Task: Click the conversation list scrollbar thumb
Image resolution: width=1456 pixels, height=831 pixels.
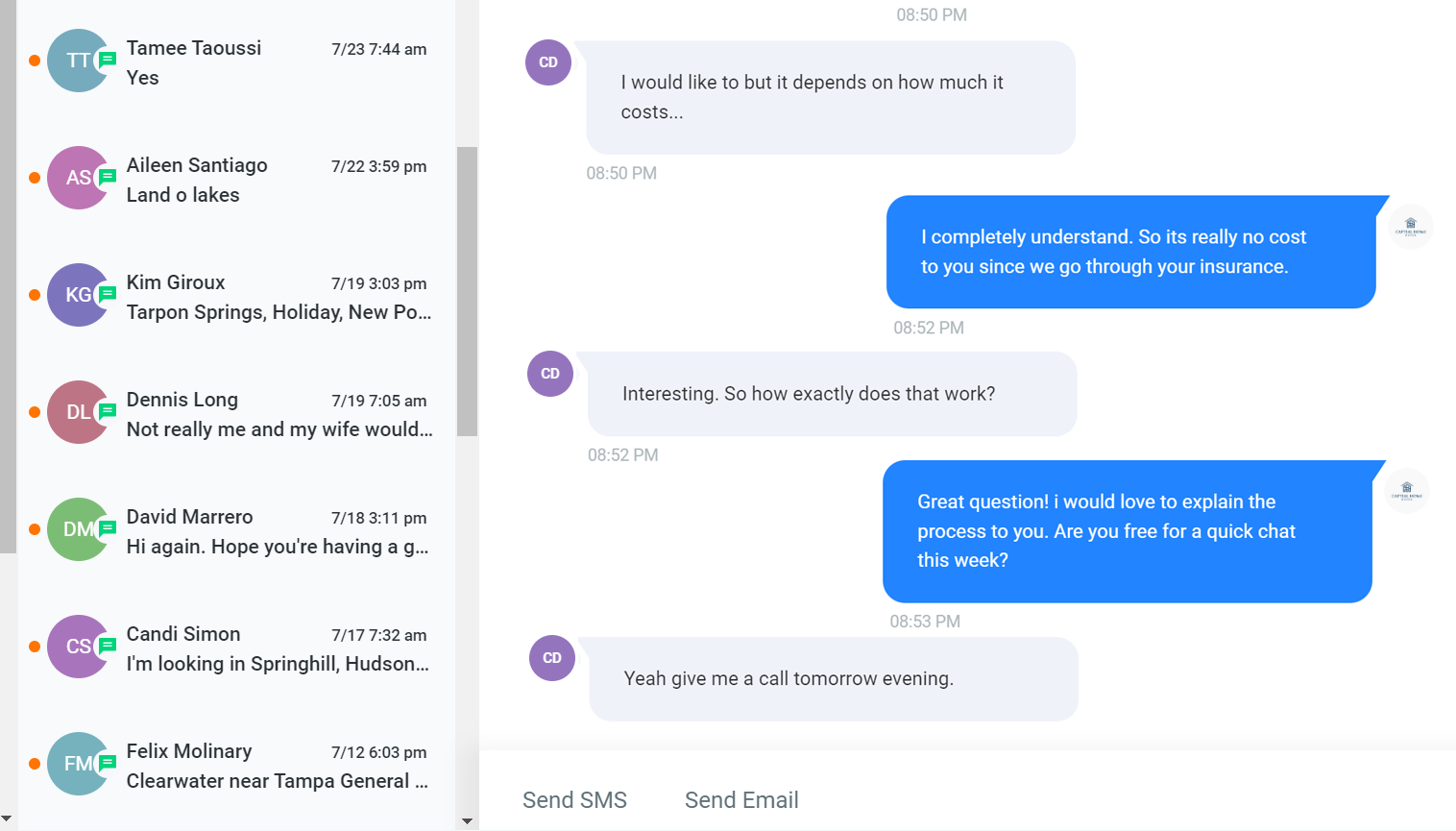Action: point(468,291)
